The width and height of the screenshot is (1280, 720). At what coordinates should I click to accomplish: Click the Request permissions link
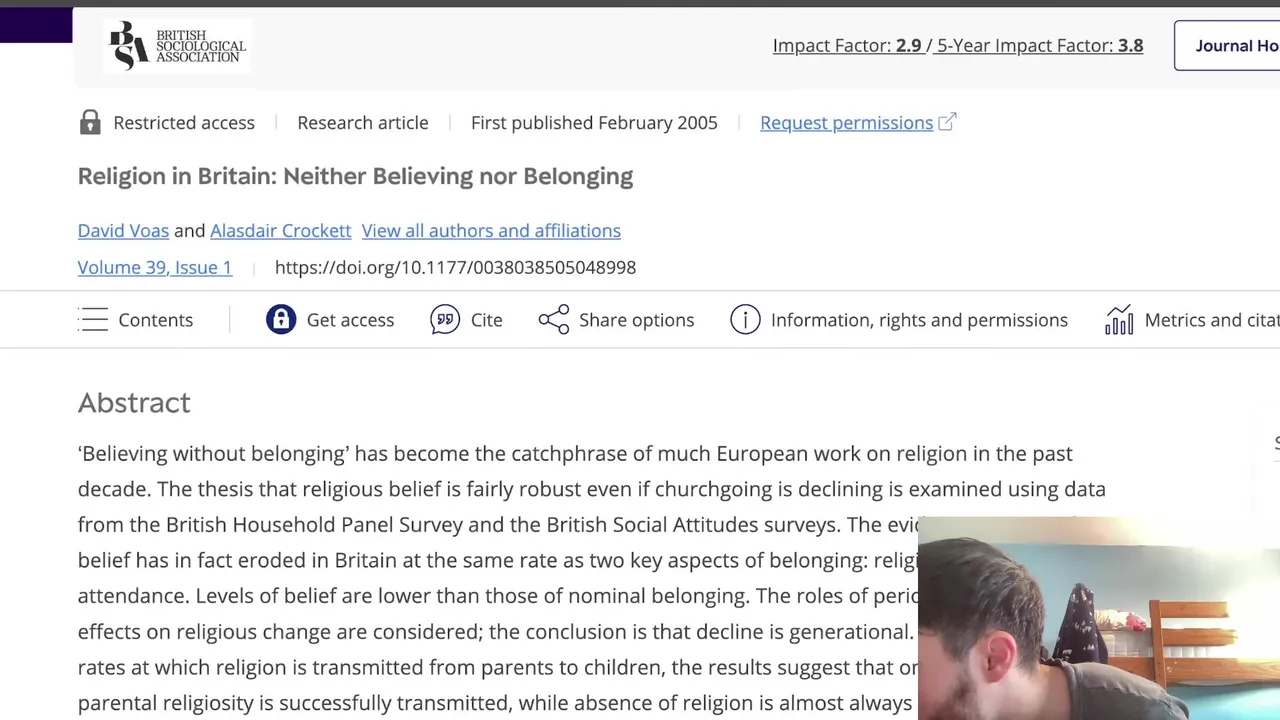click(x=846, y=123)
